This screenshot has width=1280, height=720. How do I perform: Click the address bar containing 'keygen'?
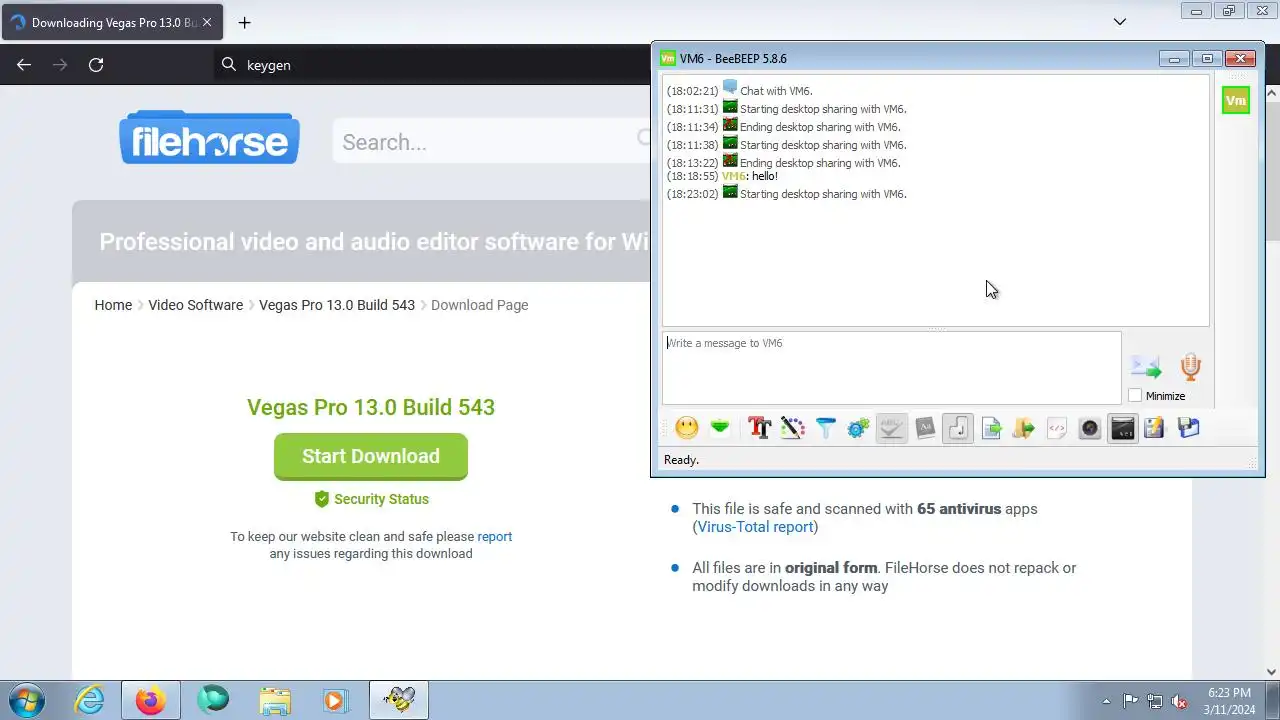coord(433,65)
